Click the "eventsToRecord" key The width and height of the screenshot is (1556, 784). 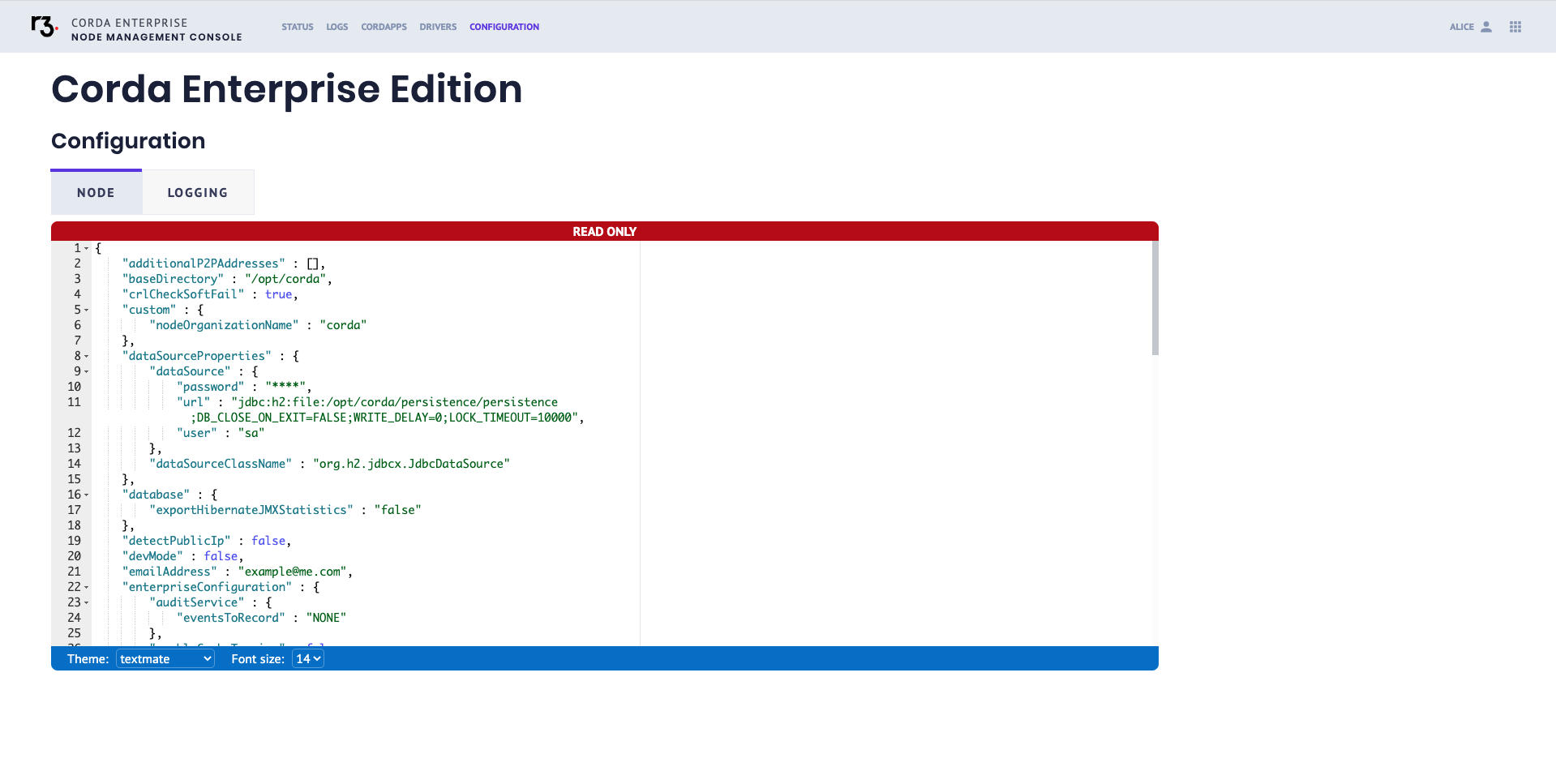coord(231,618)
